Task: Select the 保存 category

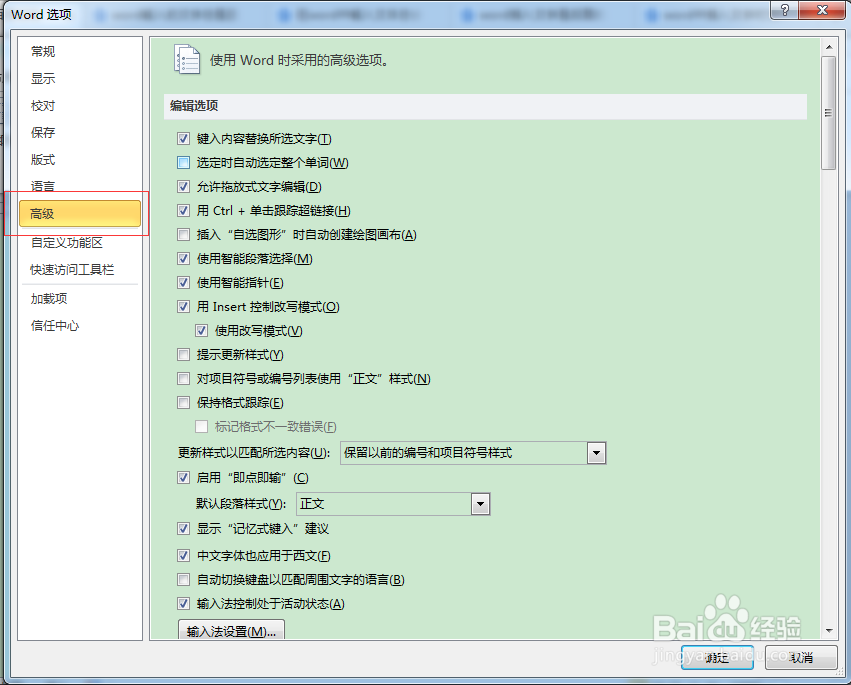Action: click(x=42, y=132)
